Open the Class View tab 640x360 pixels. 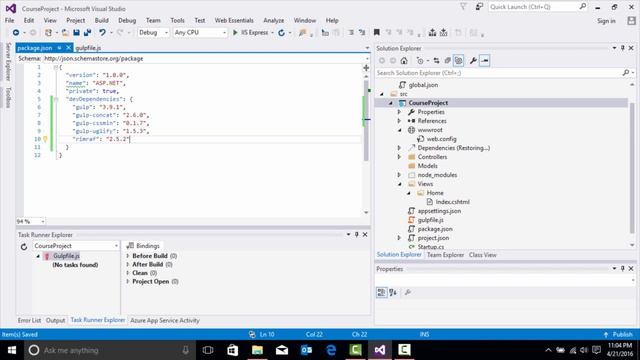click(482, 255)
